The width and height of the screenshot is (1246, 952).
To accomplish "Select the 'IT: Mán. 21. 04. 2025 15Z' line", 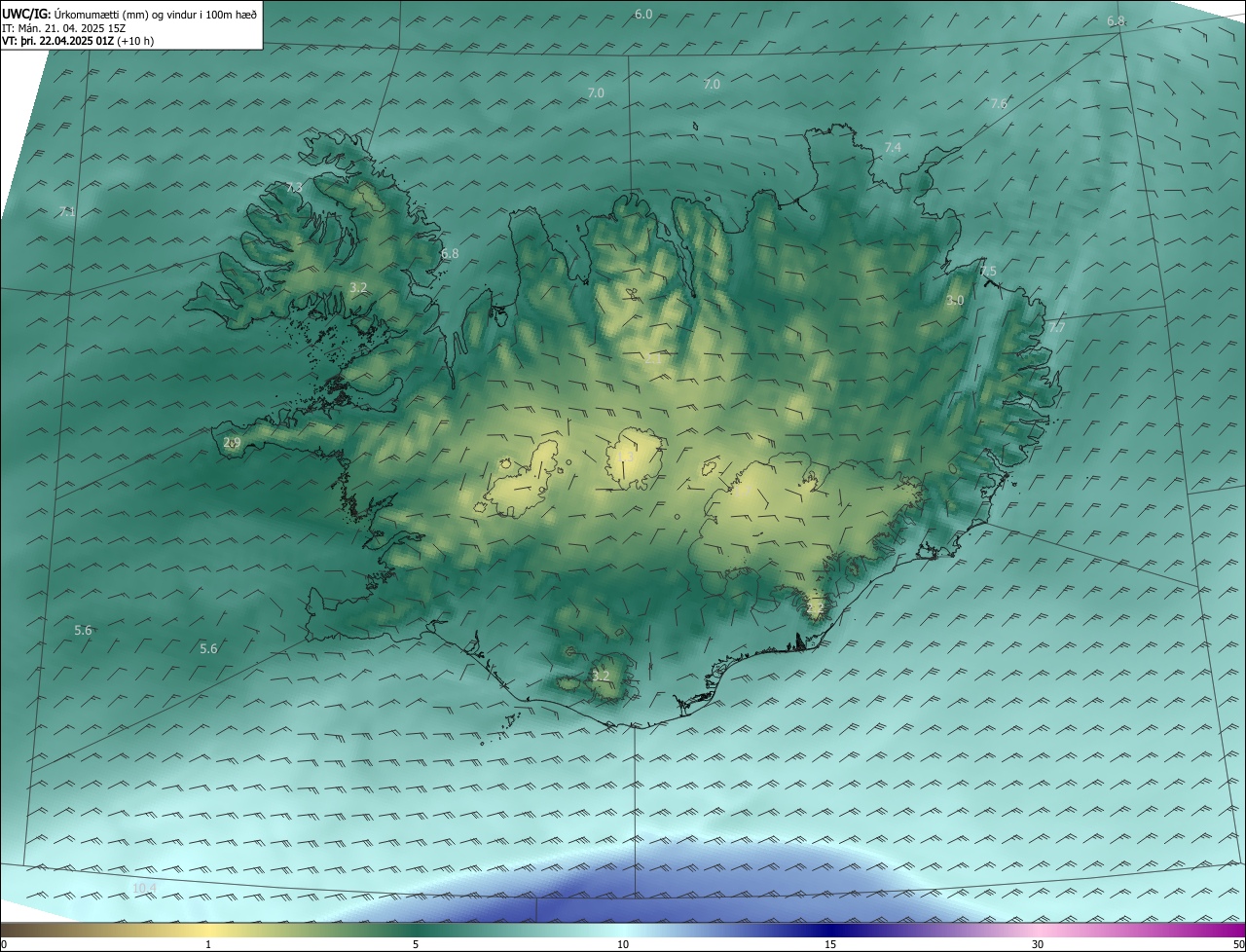I will [x=63, y=27].
